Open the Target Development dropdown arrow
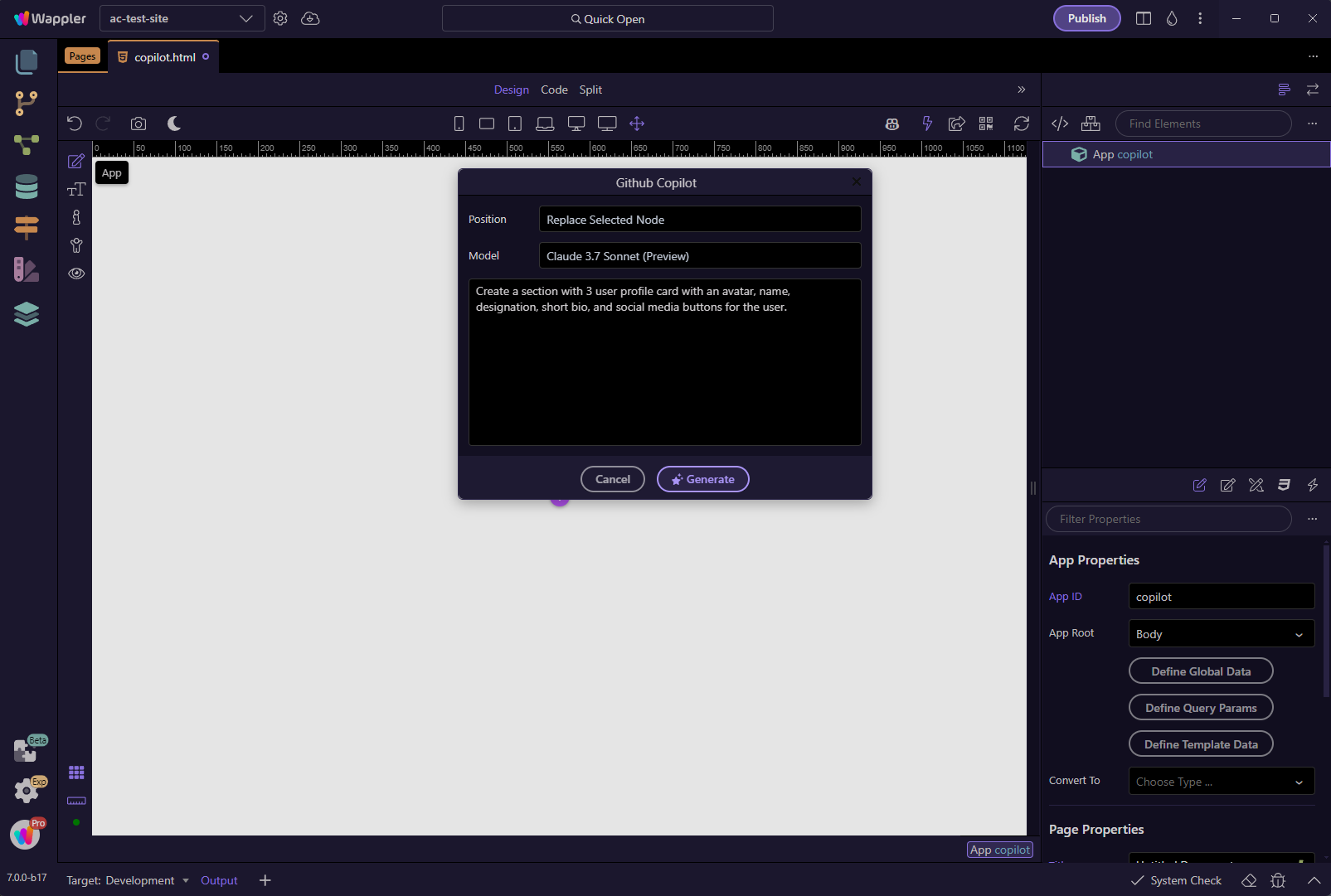This screenshot has height=896, width=1331. tap(186, 880)
